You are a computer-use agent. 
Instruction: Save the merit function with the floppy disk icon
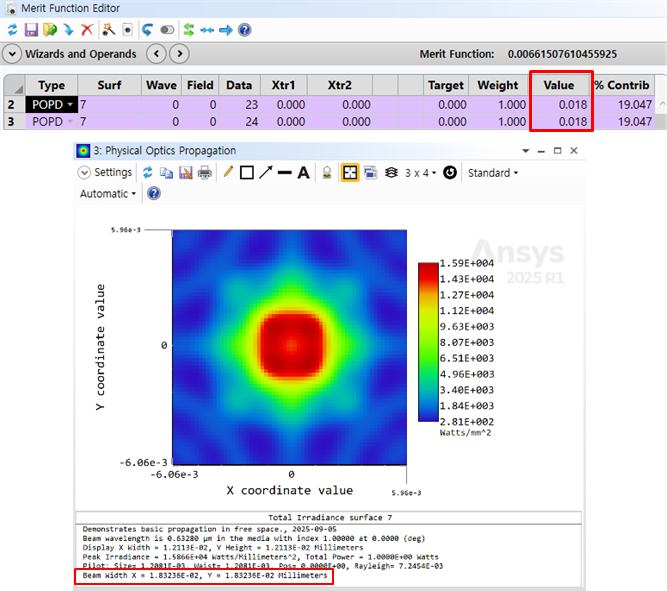[30, 30]
